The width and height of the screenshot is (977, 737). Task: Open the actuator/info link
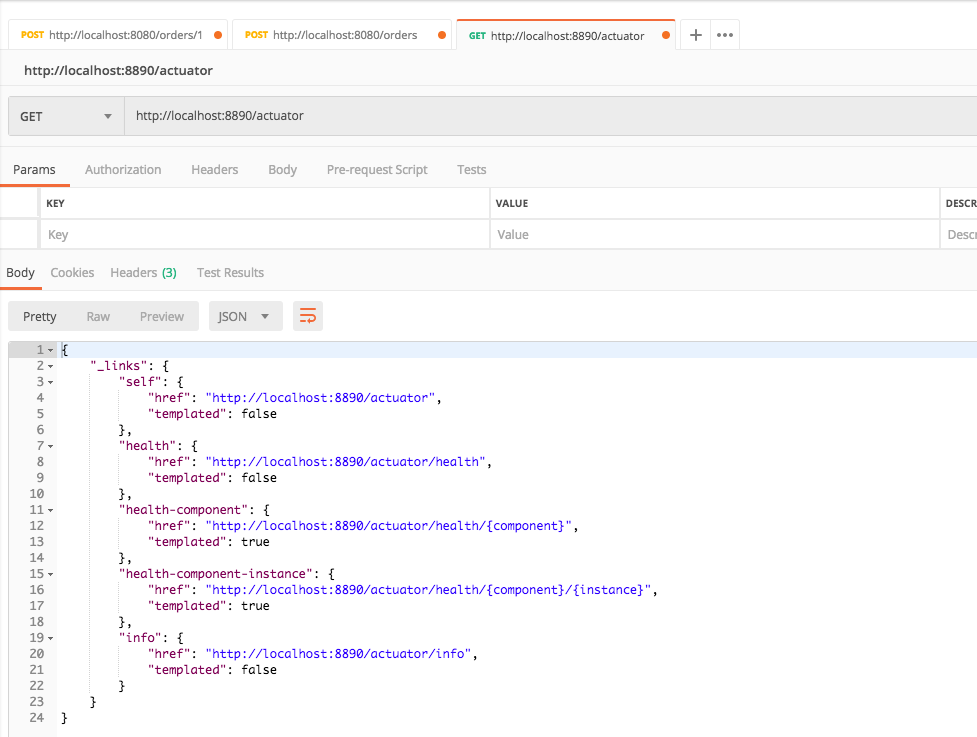pyautogui.click(x=339, y=654)
